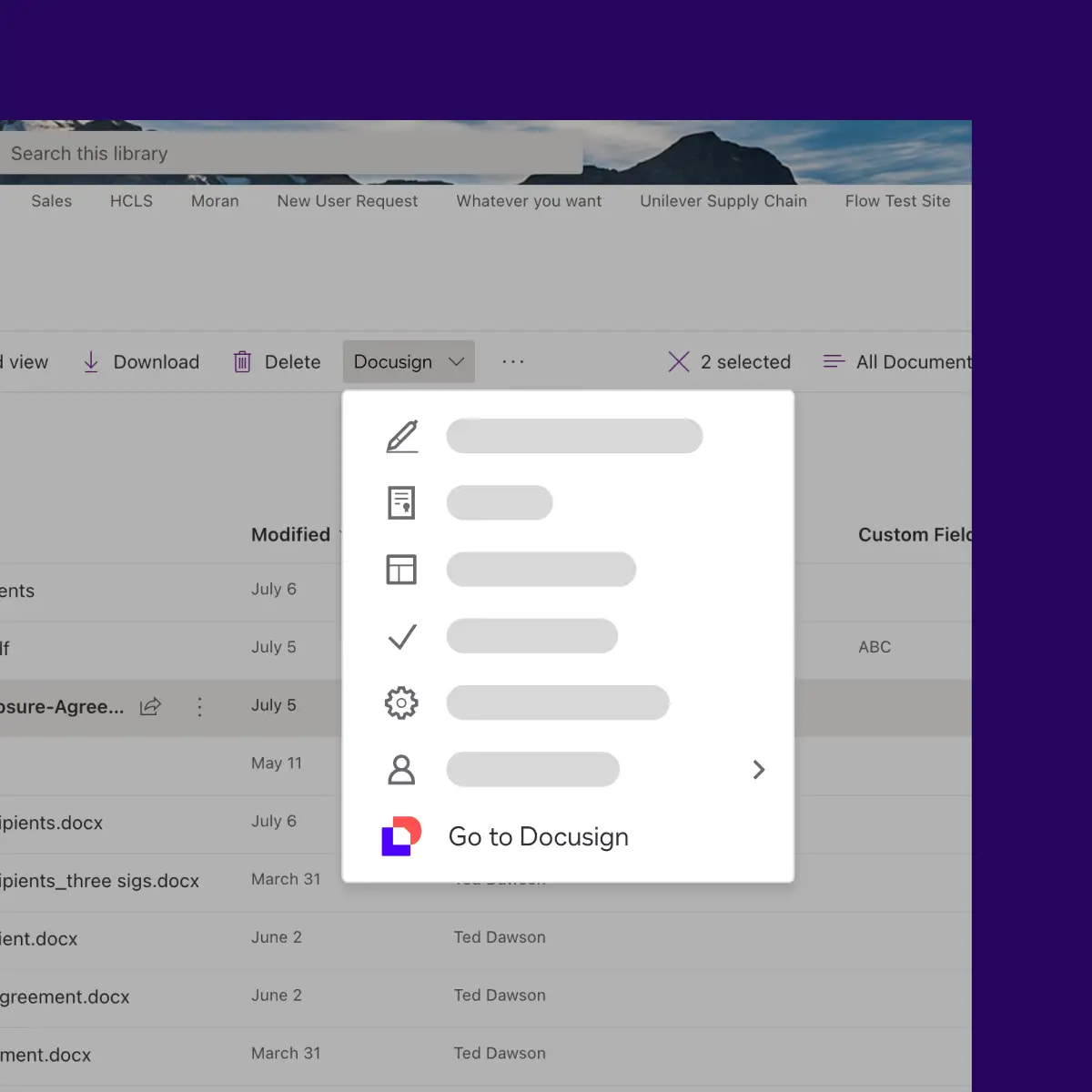Select Go to Docusign menu entry
The height and width of the screenshot is (1092, 1092).
point(538,836)
